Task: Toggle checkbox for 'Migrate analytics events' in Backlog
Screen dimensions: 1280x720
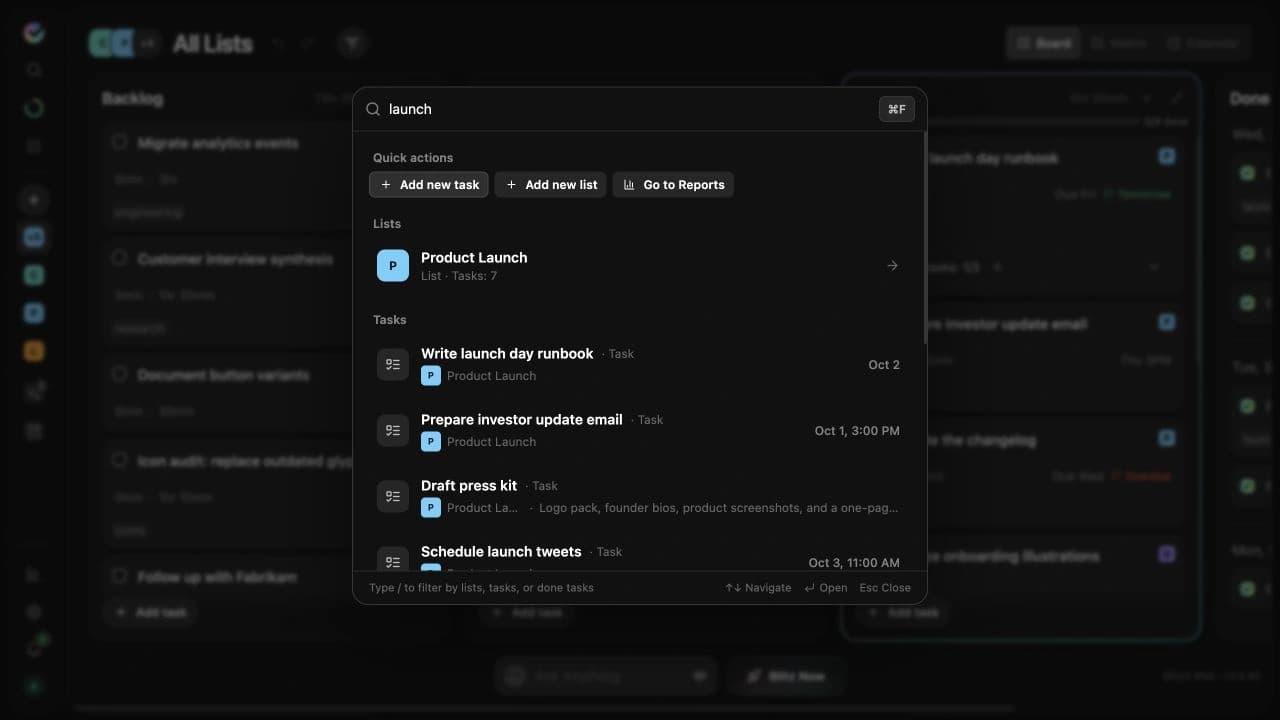Action: point(119,142)
